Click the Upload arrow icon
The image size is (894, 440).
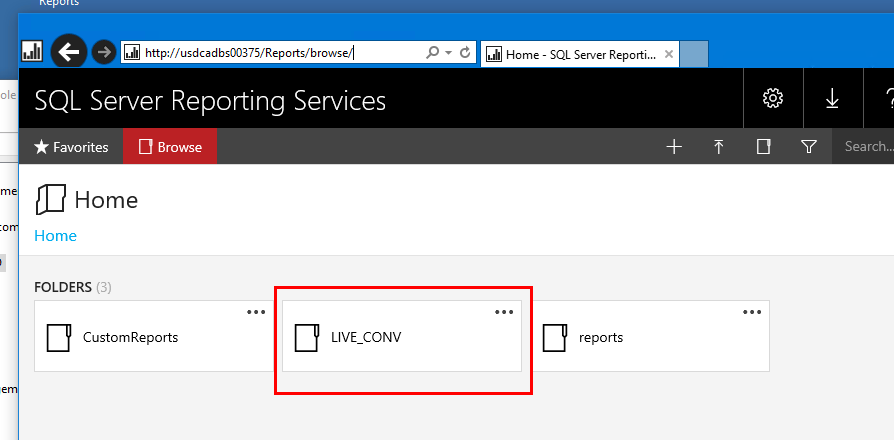(x=719, y=147)
